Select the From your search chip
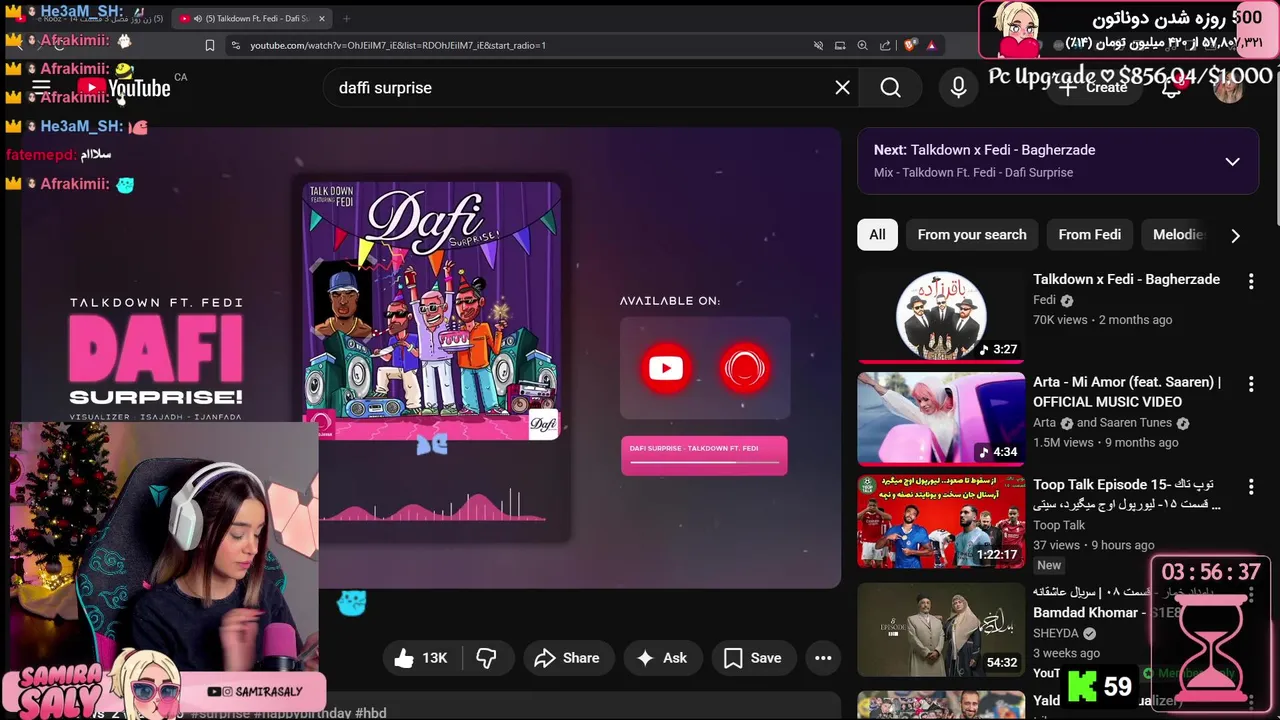1280x720 pixels. pyautogui.click(x=972, y=234)
